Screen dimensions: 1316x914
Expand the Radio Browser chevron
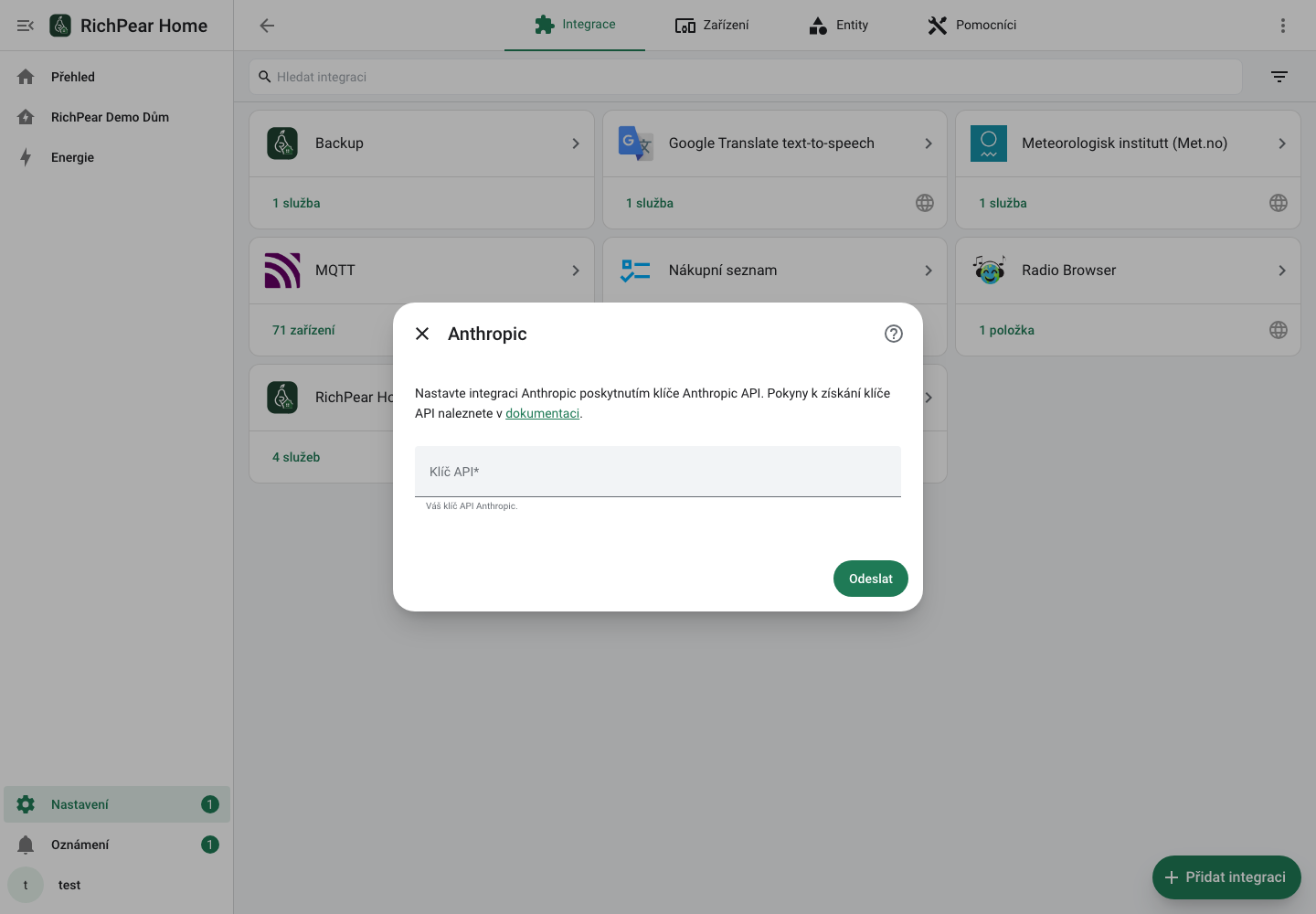pyautogui.click(x=1282, y=271)
